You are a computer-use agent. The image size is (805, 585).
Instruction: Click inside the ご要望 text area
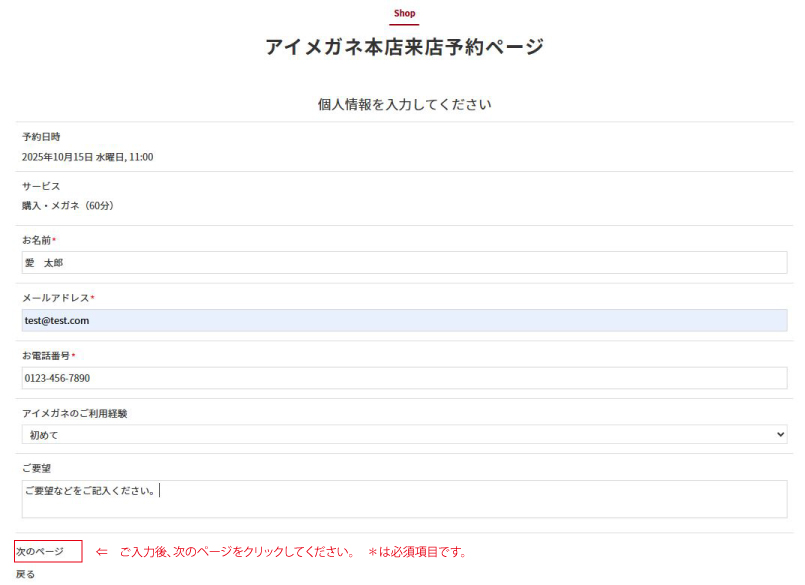404,499
